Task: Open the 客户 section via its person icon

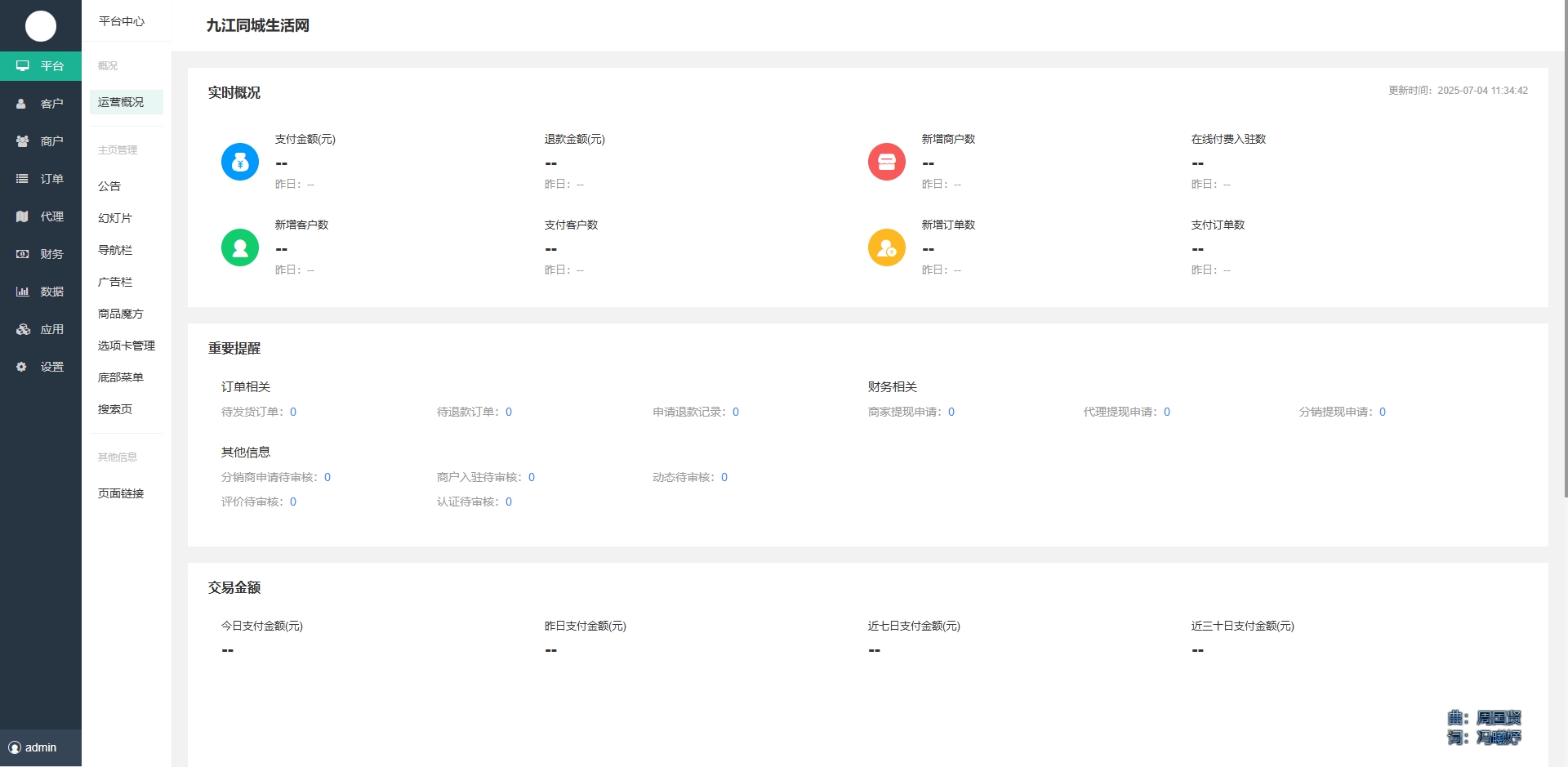Action: point(22,104)
